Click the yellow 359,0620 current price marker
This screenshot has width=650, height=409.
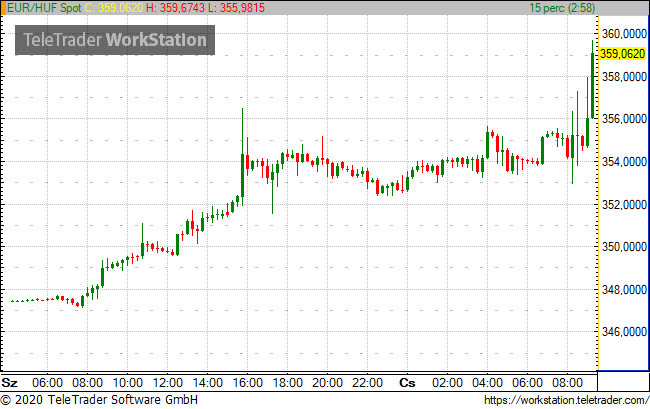(622, 53)
